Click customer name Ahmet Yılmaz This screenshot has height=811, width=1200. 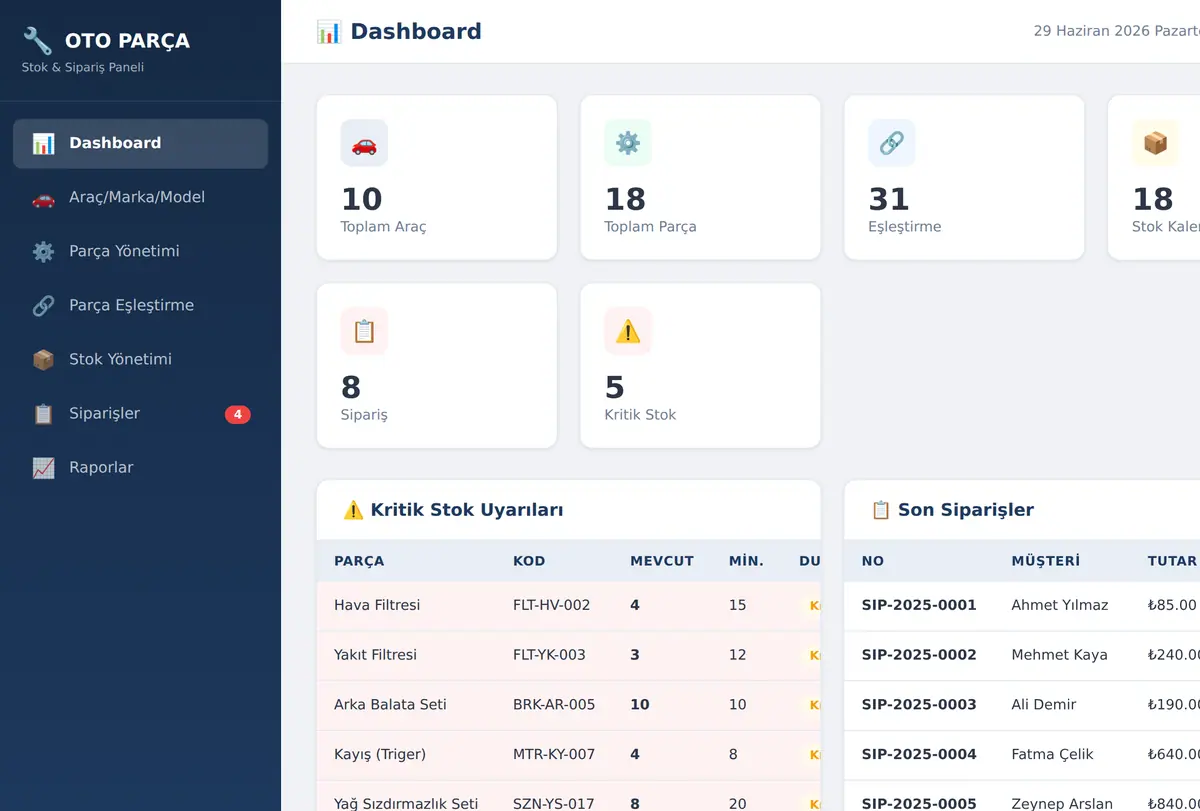(1060, 605)
